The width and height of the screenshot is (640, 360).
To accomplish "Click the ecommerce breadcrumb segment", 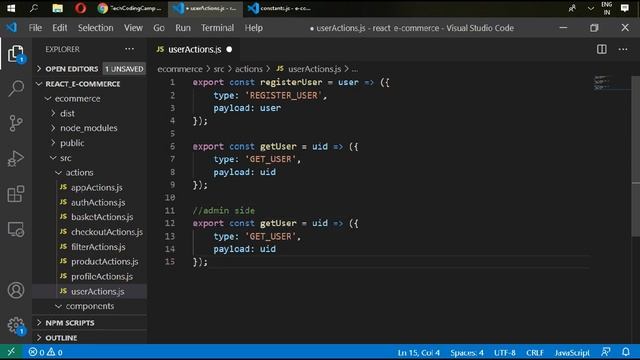I will 180,69.
